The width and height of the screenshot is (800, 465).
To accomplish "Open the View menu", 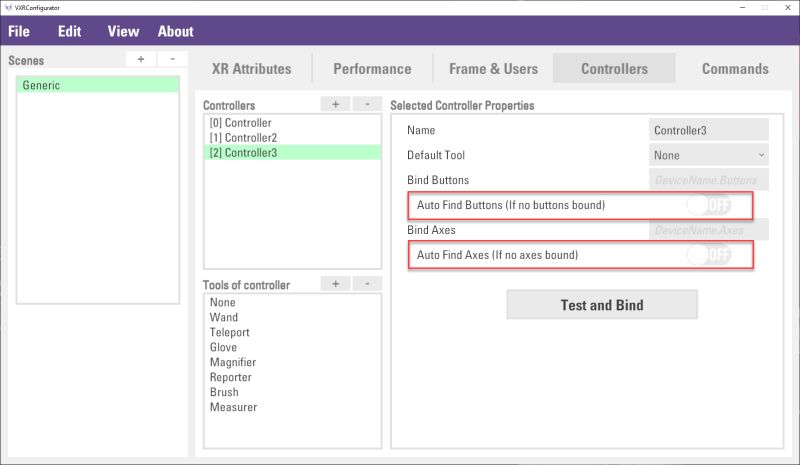I will (x=123, y=31).
